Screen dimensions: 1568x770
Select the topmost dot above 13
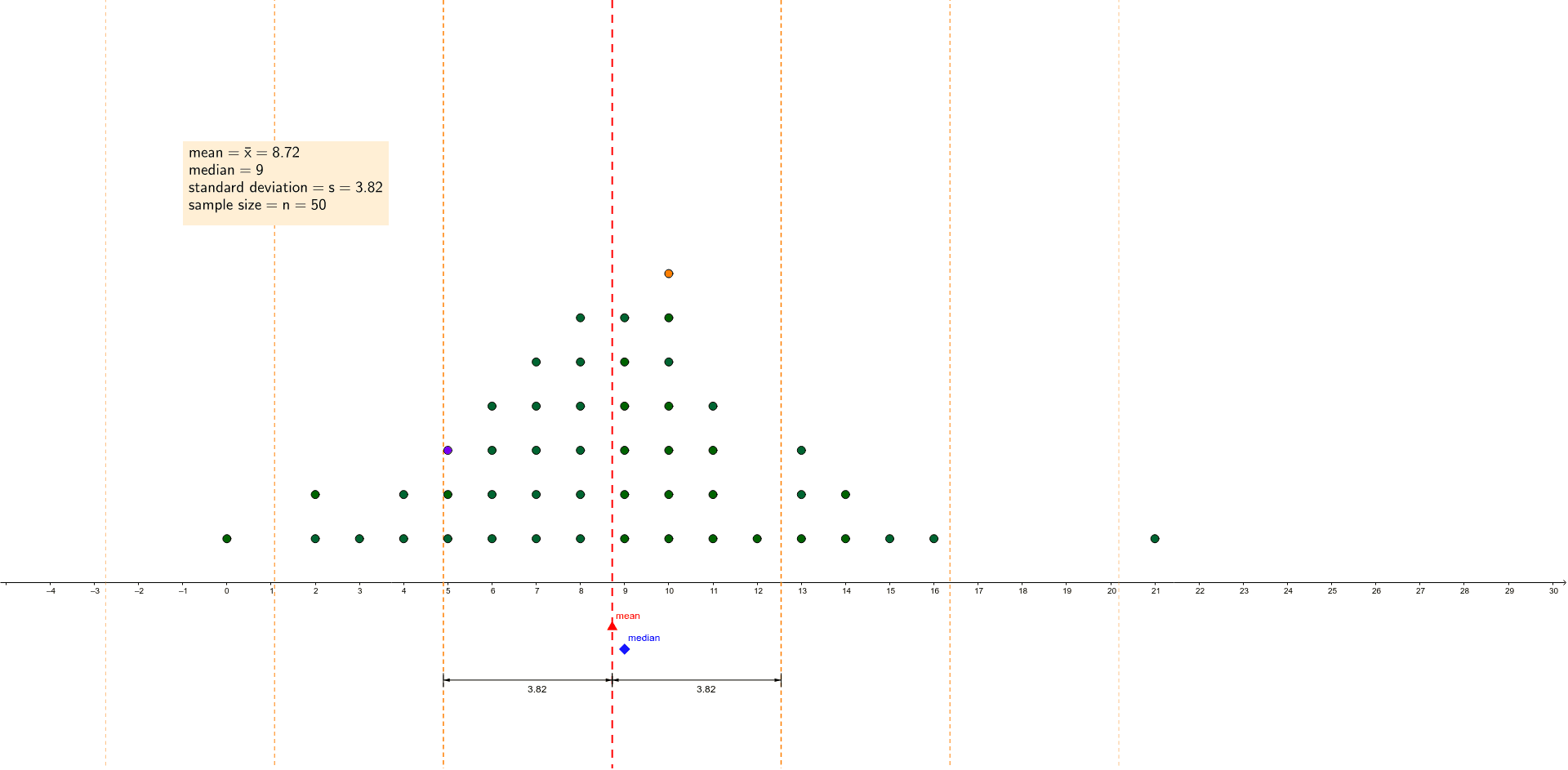coord(801,451)
